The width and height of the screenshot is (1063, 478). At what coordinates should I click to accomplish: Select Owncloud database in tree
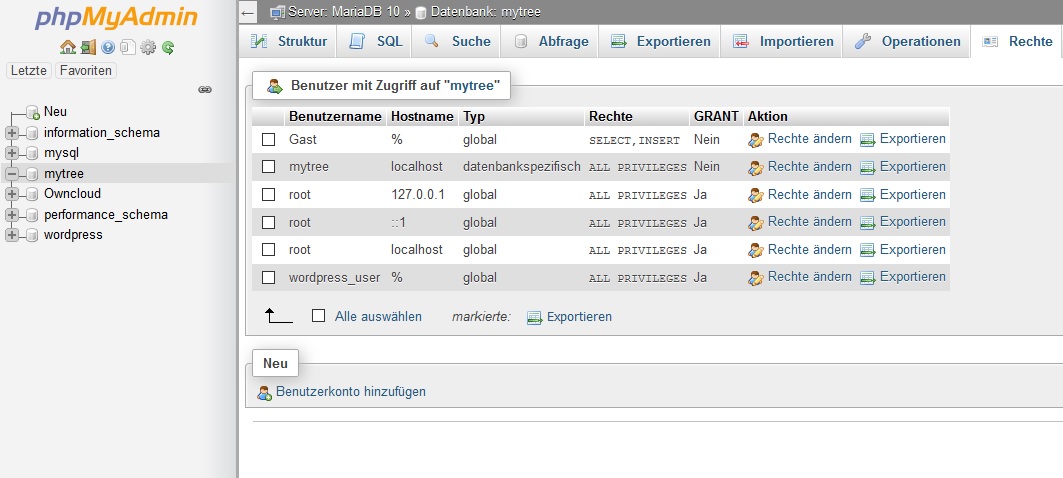[72, 194]
